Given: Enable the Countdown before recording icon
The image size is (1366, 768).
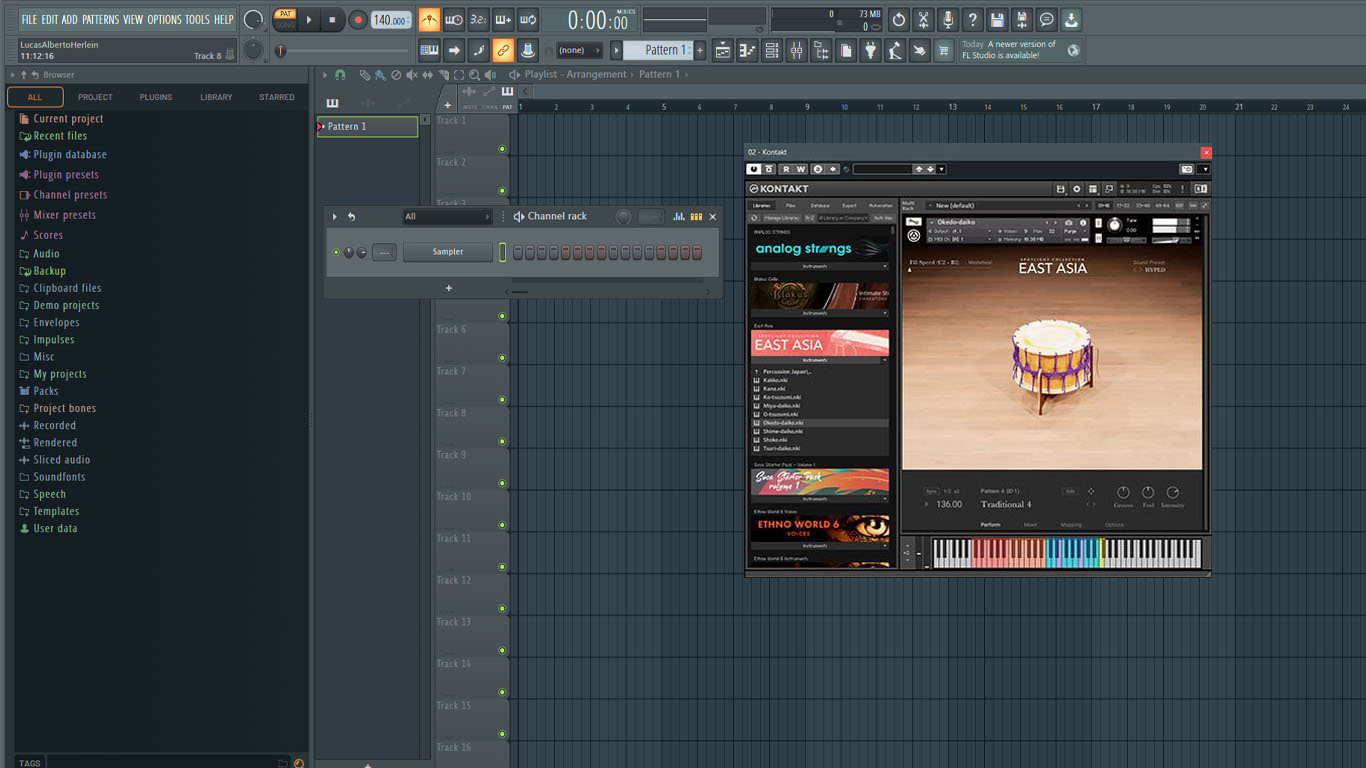Looking at the screenshot, I should click(x=478, y=20).
